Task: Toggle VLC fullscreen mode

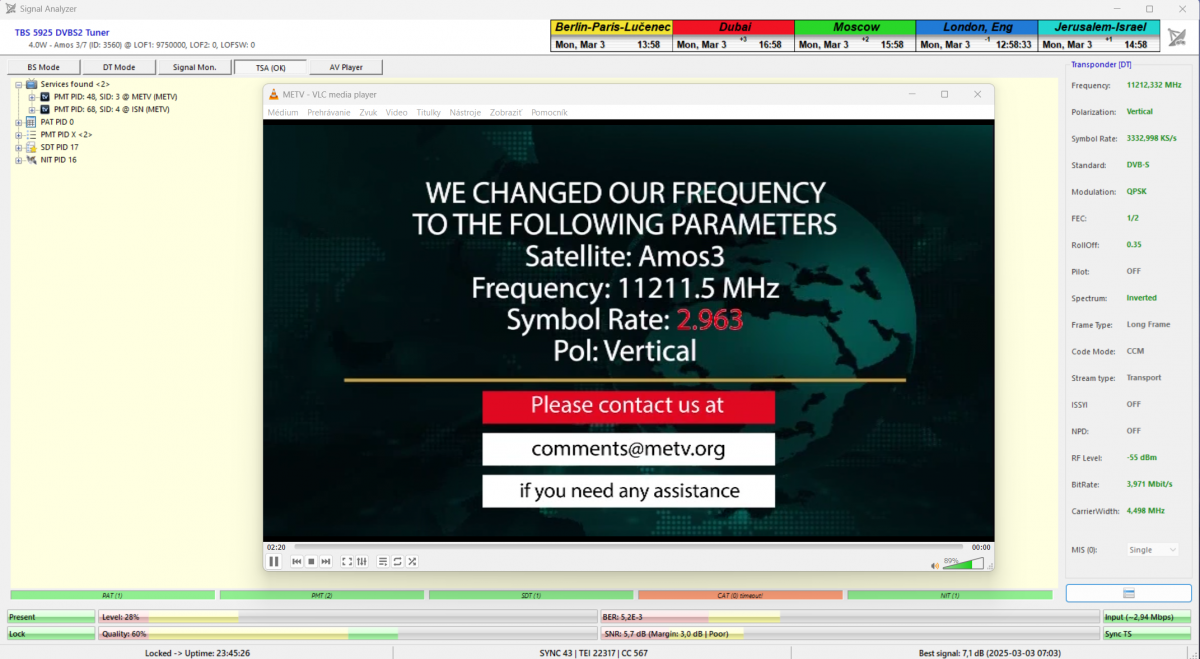Action: click(x=346, y=561)
